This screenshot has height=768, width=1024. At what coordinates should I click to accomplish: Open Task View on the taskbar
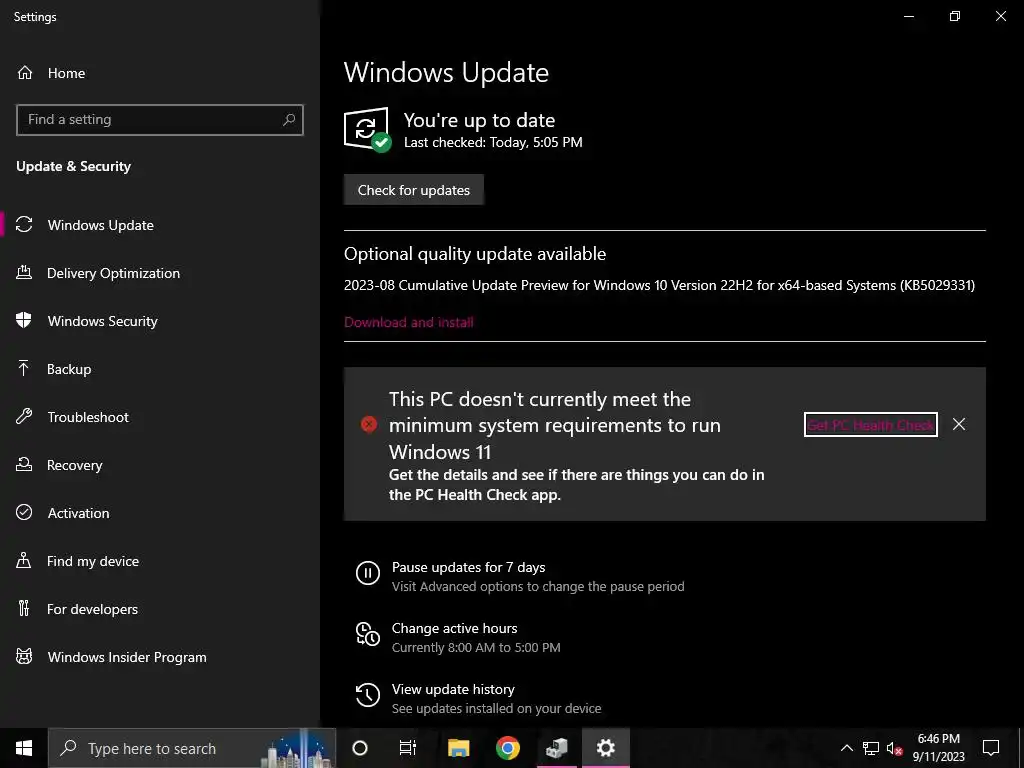(x=408, y=748)
